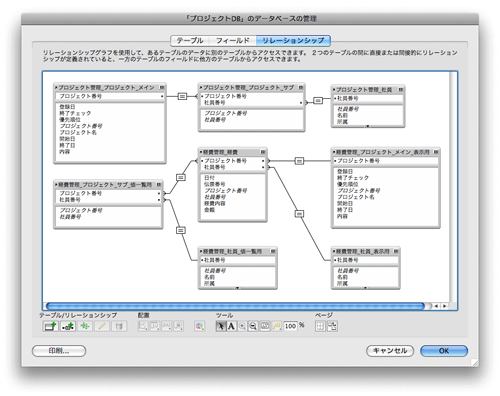Image resolution: width=500 pixels, height=396 pixels.
Task: Click the horizontal scrollbar thumb of the graph
Action: [235, 306]
